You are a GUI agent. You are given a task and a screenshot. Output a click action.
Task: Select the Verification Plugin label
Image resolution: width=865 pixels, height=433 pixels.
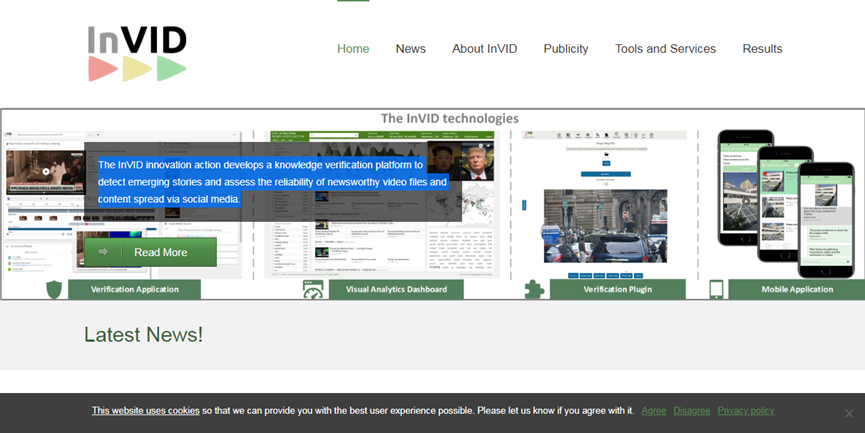[618, 289]
